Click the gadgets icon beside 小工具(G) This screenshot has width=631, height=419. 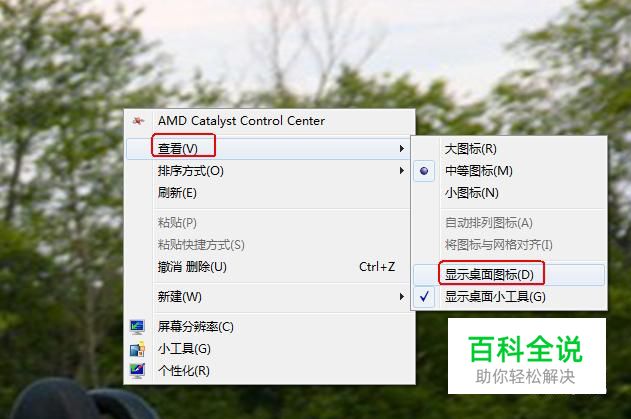[137, 349]
